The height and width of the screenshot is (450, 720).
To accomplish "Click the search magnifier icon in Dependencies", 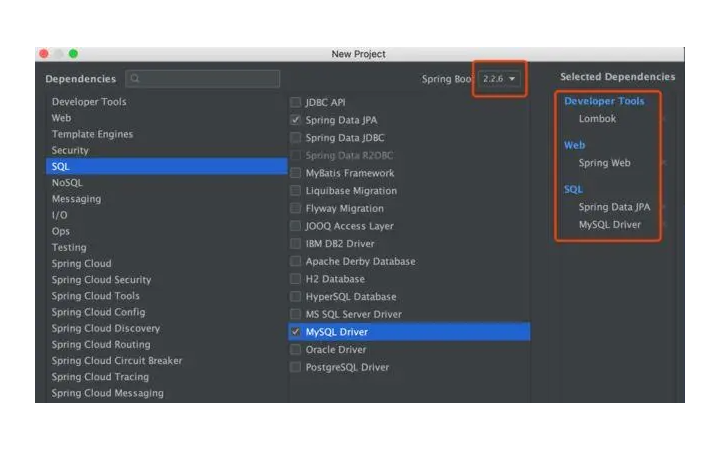I will 134,78.
